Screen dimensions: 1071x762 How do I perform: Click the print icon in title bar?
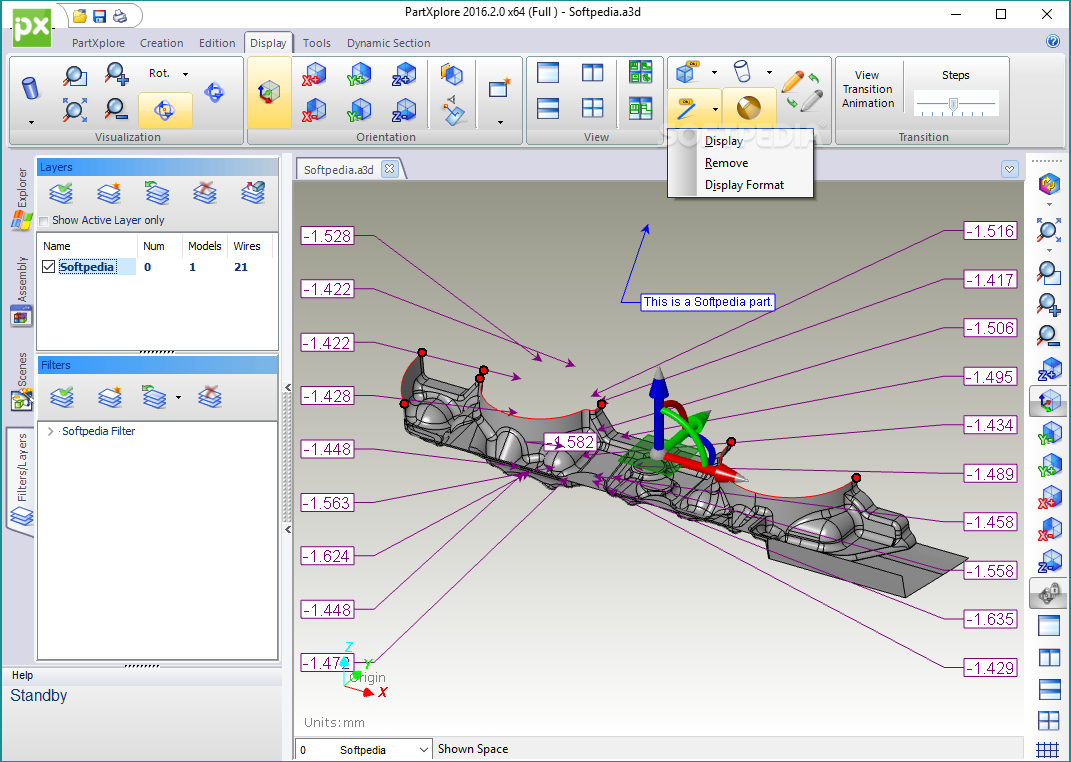pyautogui.click(x=120, y=16)
